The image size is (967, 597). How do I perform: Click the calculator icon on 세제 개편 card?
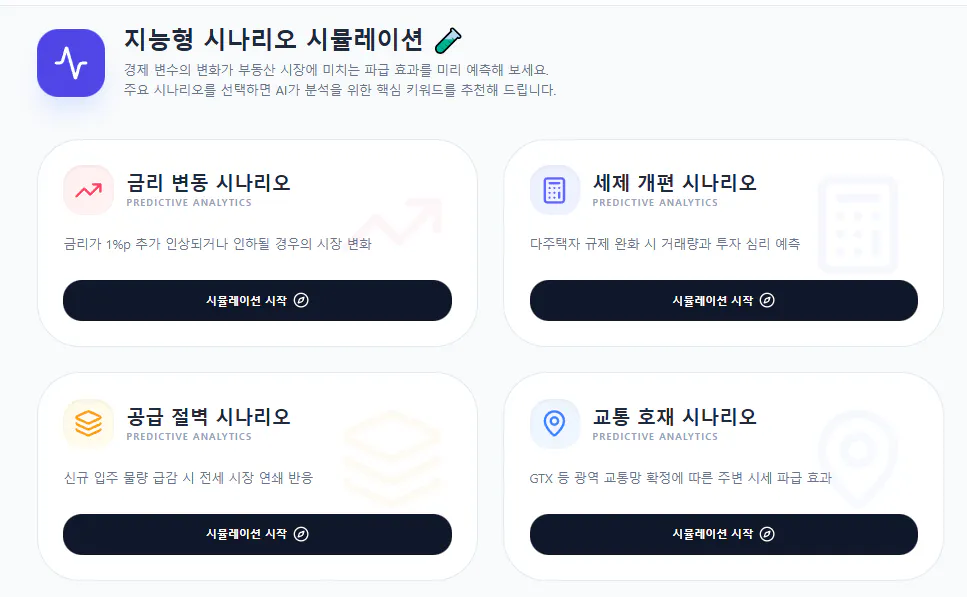554,189
